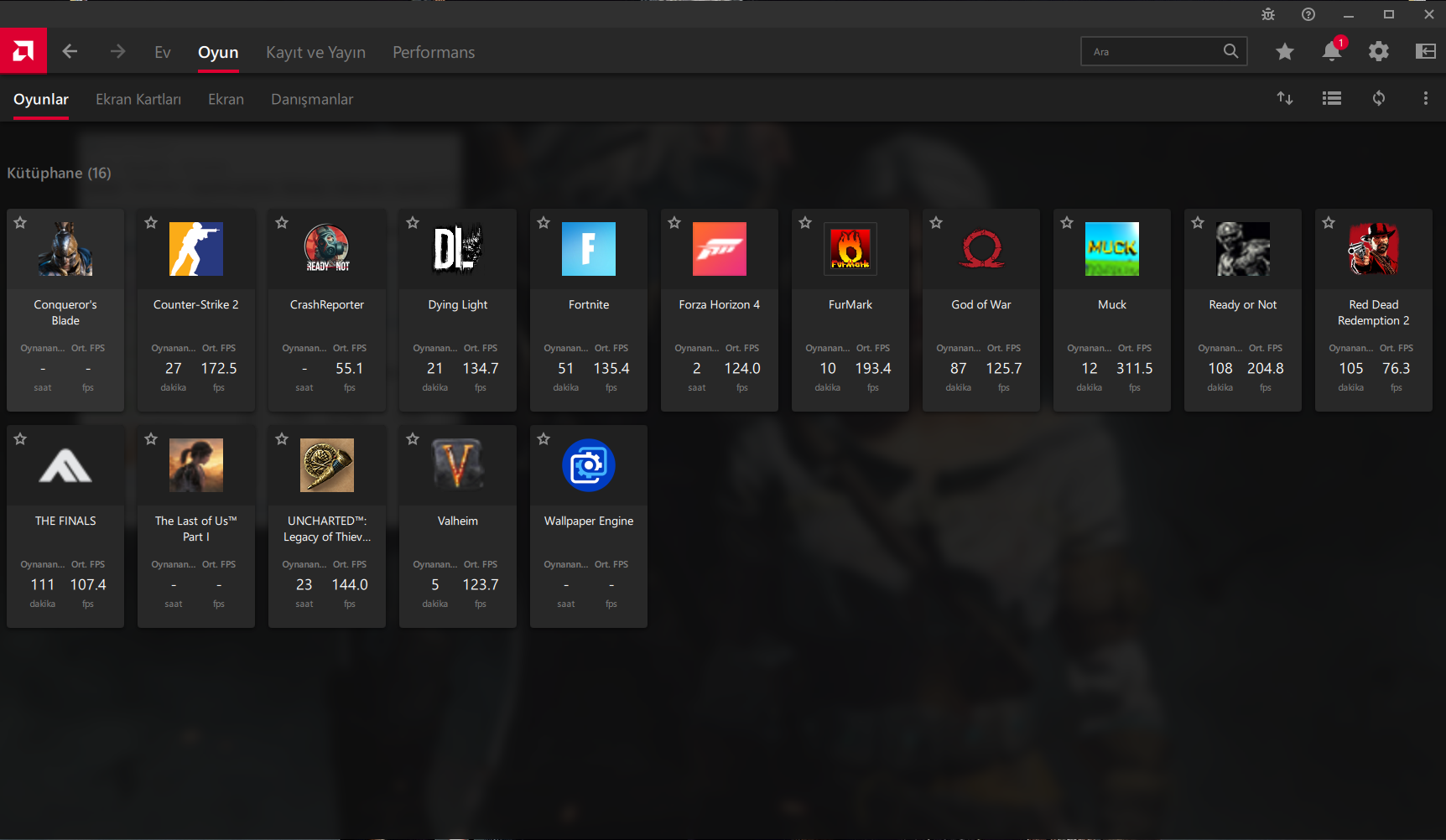The image size is (1446, 840).
Task: Open the Danışmanlar sub-tab
Action: [x=312, y=99]
